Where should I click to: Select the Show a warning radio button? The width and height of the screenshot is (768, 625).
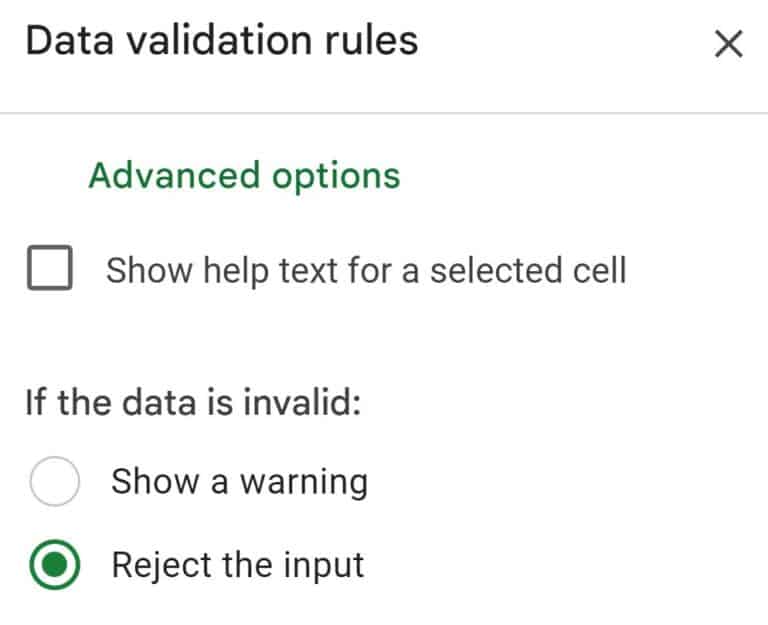(x=54, y=482)
